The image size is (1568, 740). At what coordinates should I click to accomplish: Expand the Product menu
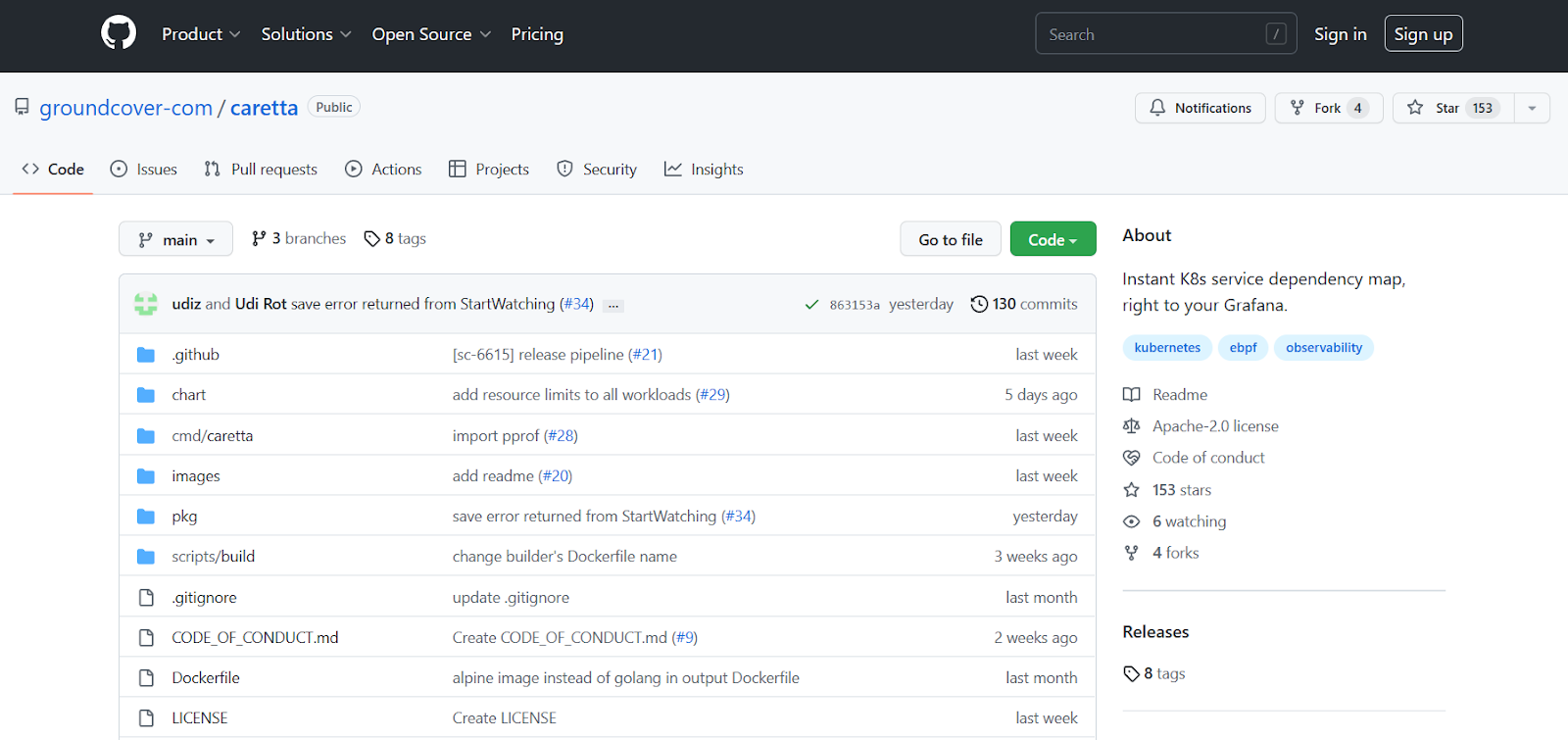pos(201,34)
